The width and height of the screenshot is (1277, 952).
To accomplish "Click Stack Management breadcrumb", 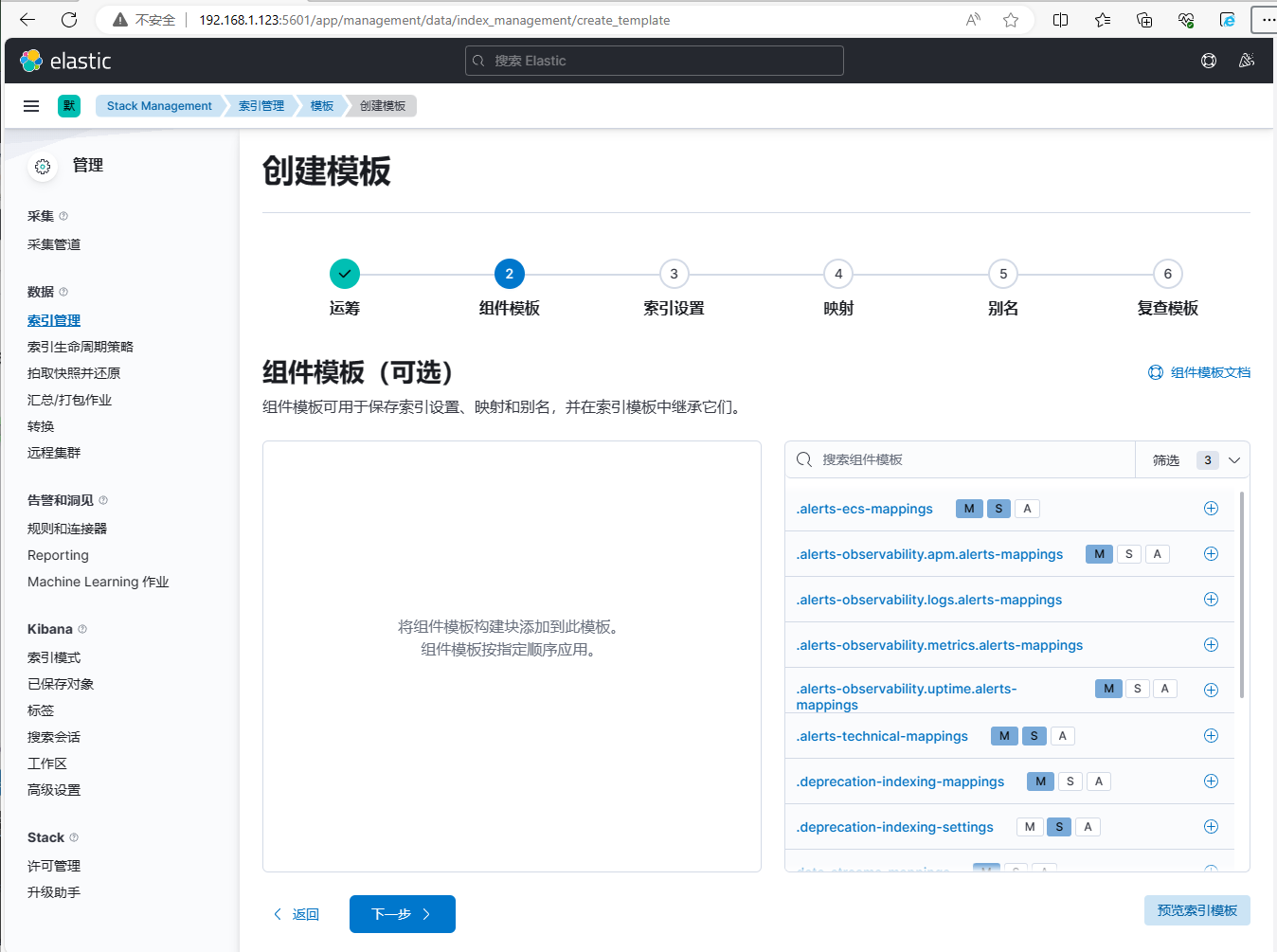I will point(159,106).
